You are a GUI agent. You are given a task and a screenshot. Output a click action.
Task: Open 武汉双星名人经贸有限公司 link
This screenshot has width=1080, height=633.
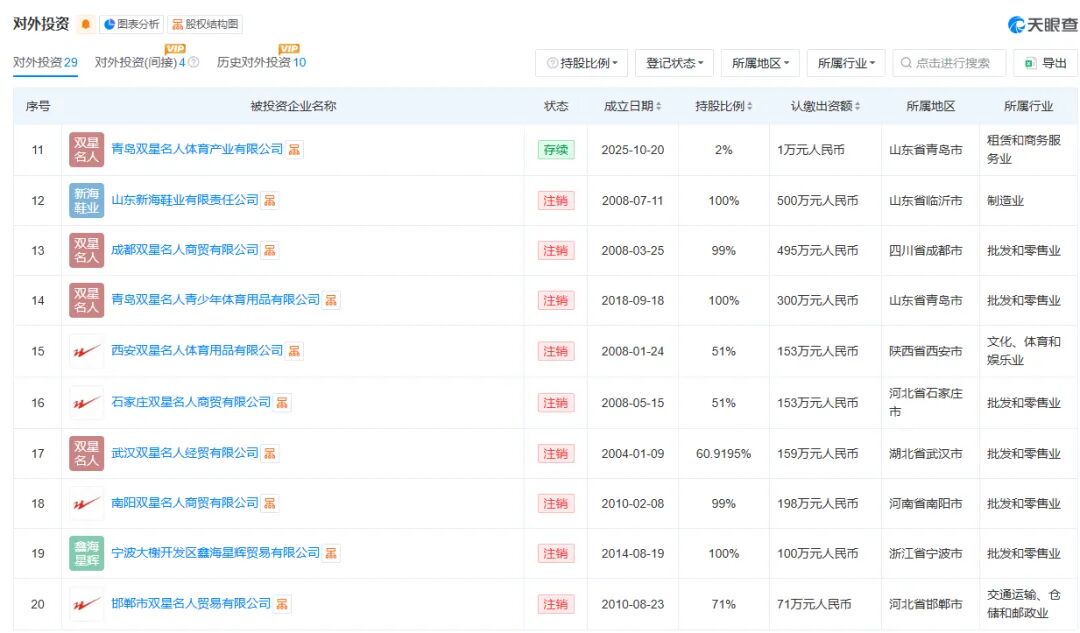[185, 453]
